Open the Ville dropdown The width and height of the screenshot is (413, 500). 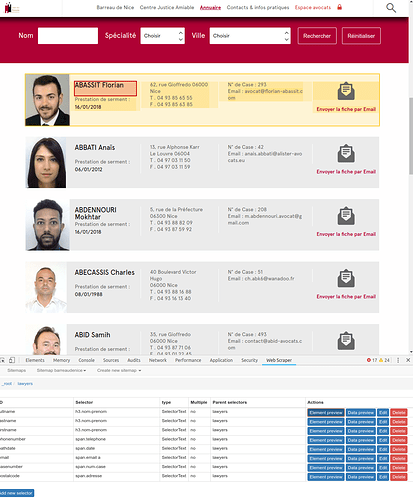(x=250, y=36)
